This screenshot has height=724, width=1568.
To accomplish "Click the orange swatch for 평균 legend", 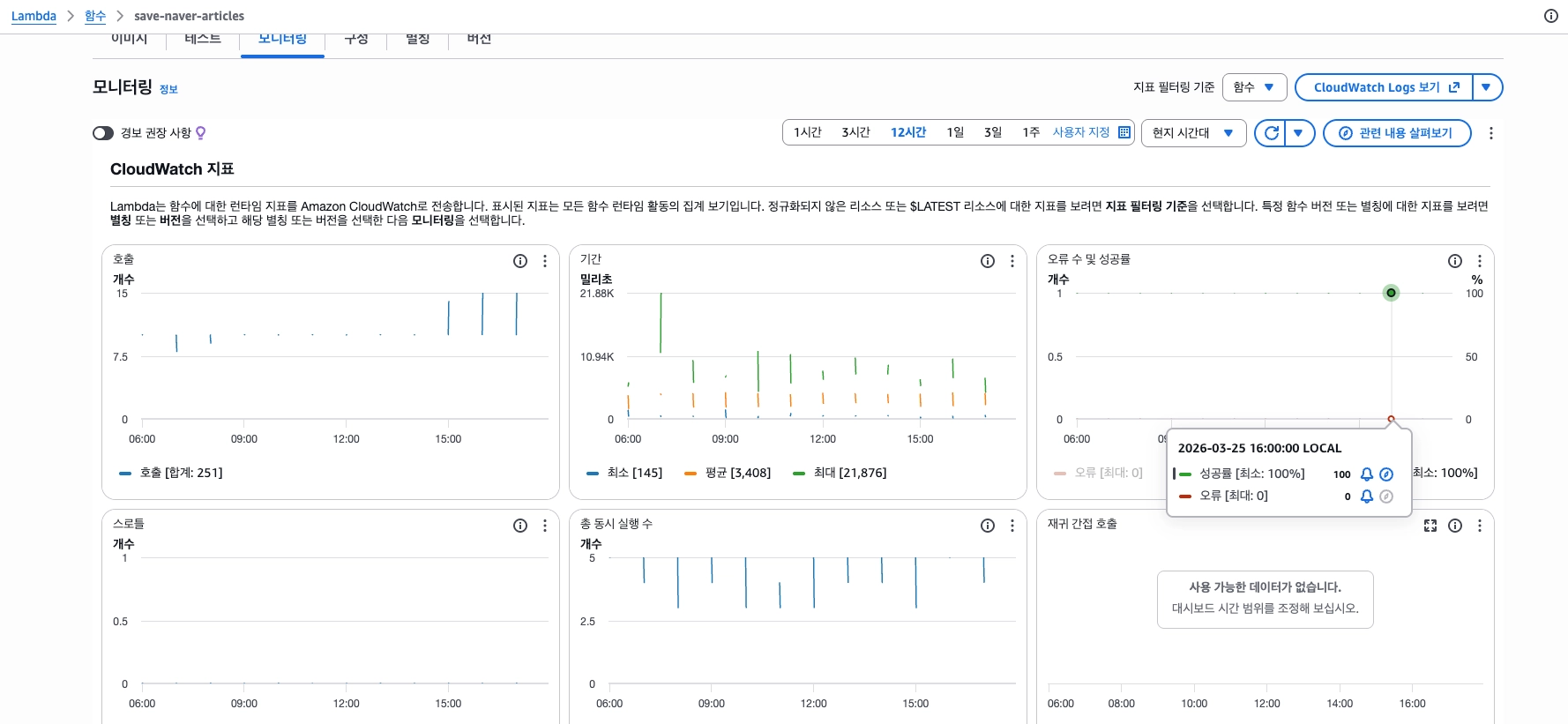I will coord(691,474).
